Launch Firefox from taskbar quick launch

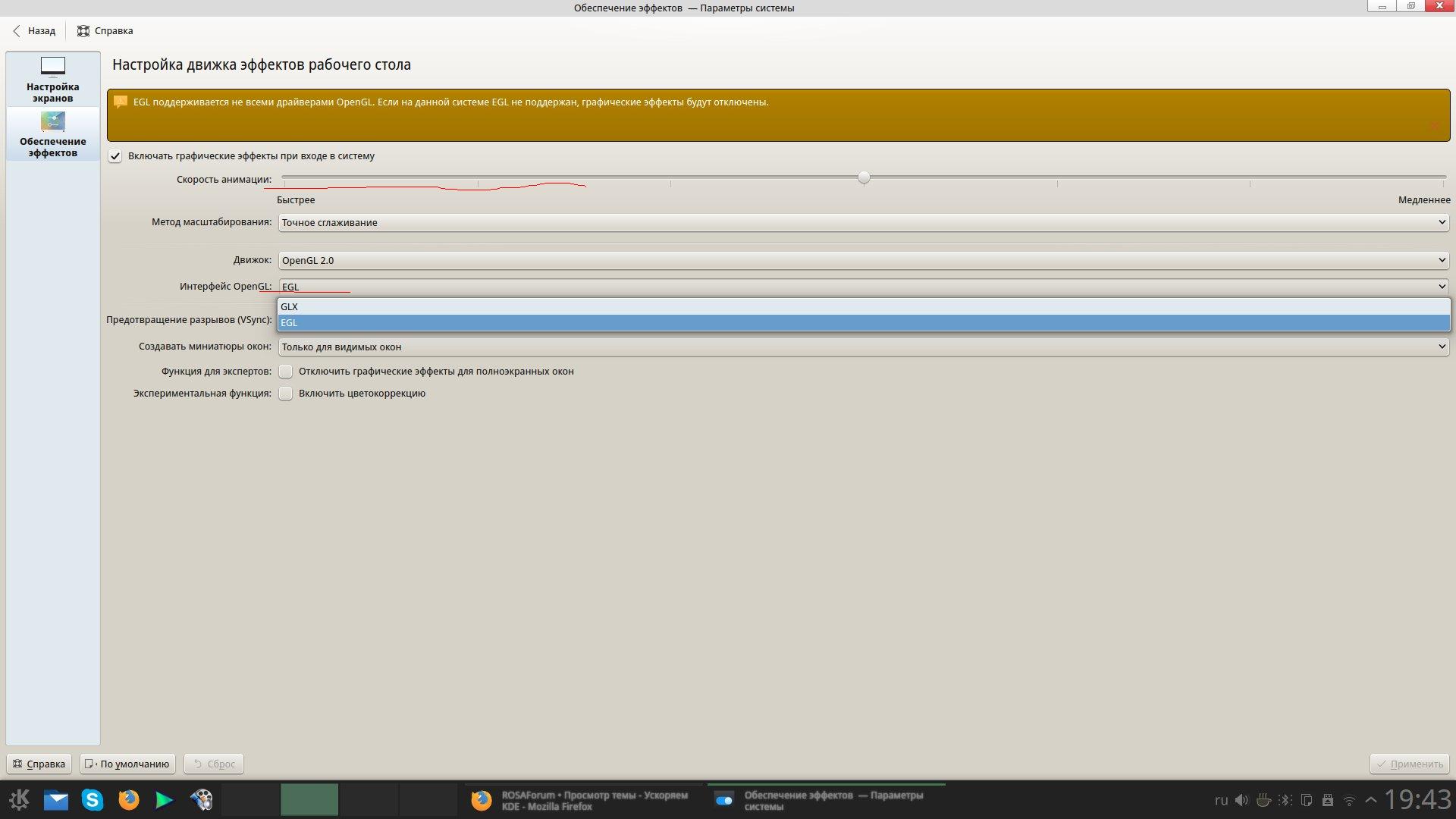pyautogui.click(x=129, y=799)
